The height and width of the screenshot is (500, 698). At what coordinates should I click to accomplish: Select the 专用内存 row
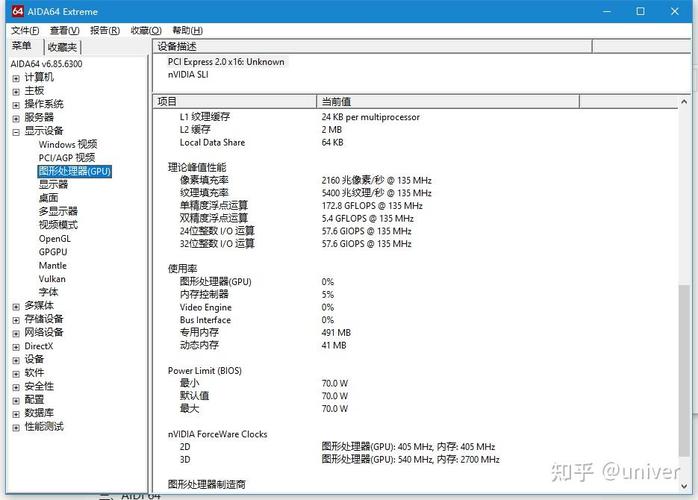[x=265, y=333]
